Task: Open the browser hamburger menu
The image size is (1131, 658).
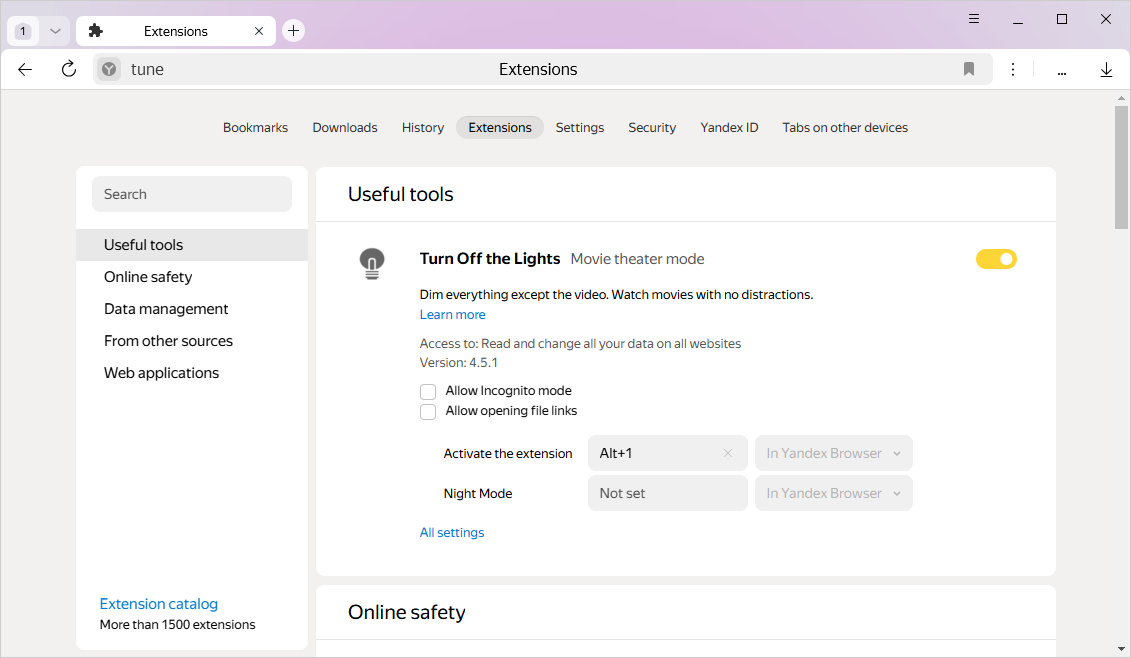Action: point(974,19)
